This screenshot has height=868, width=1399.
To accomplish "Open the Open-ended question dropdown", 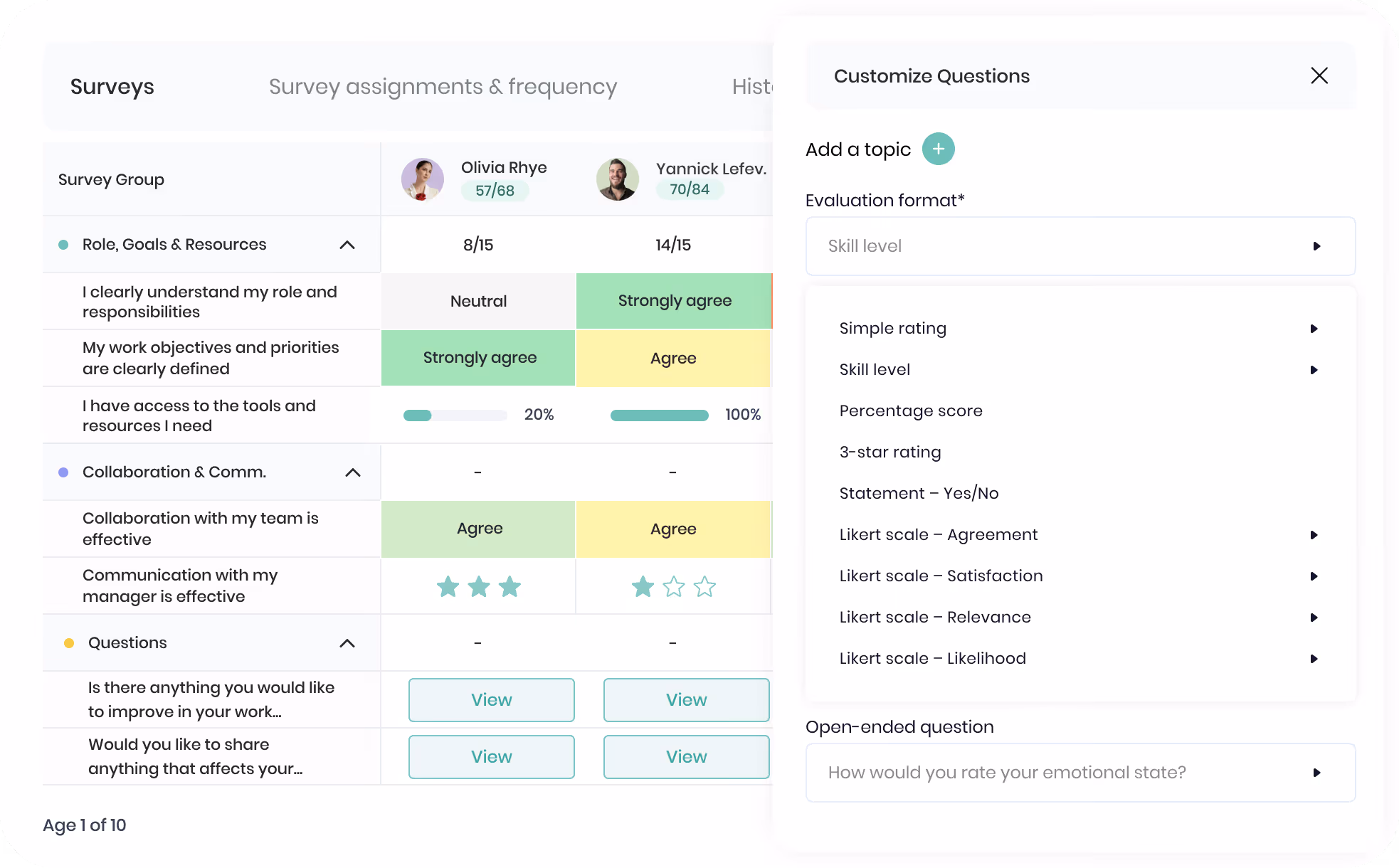I will pos(1080,773).
